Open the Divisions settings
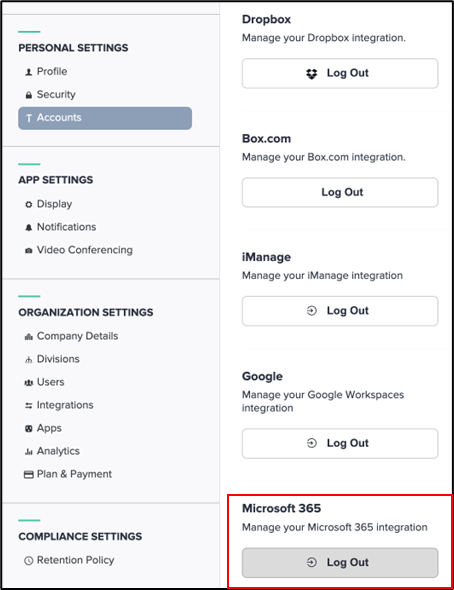Screen dimensions: 454x590 point(58,359)
